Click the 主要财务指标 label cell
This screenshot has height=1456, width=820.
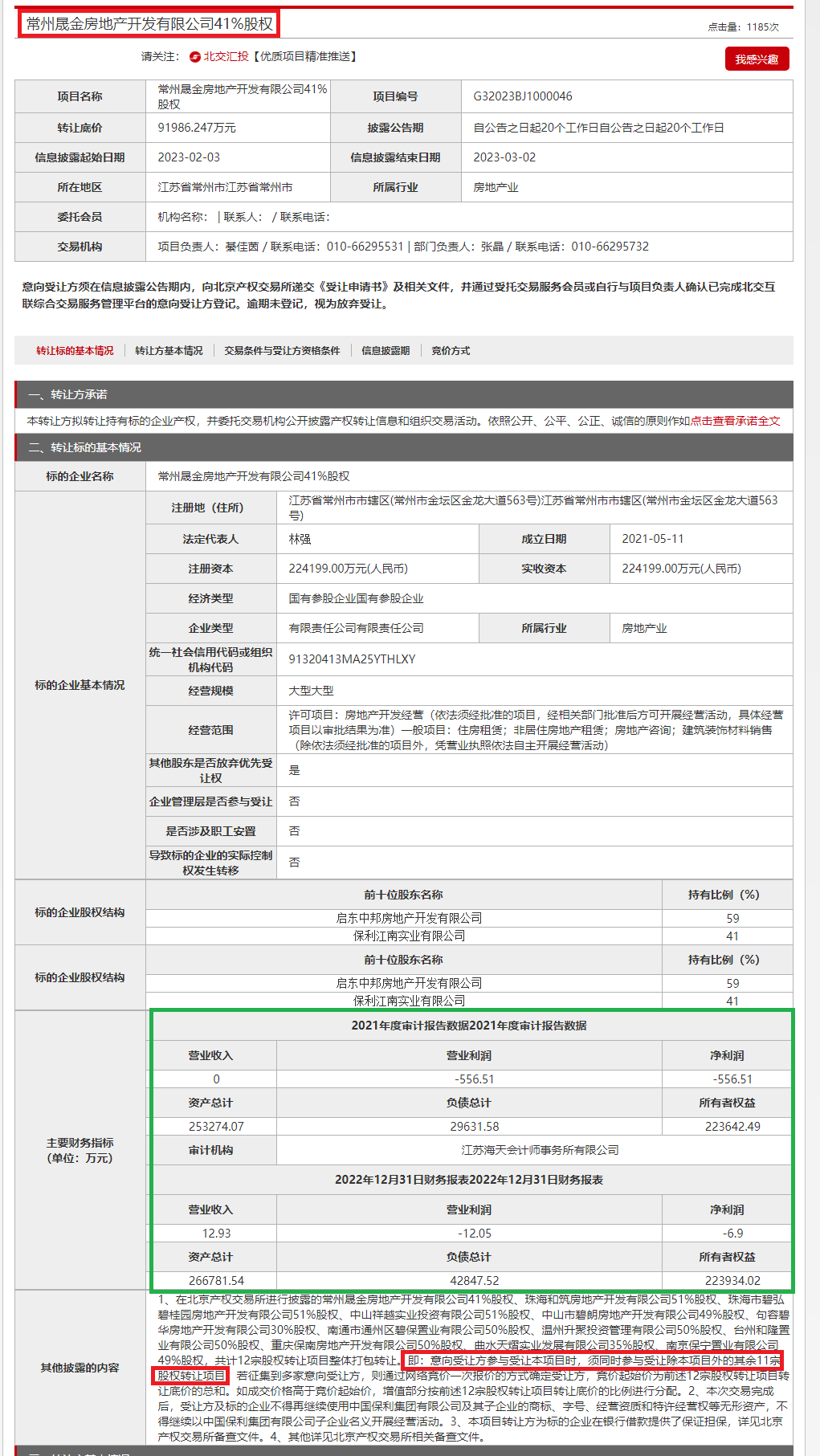tap(80, 1150)
